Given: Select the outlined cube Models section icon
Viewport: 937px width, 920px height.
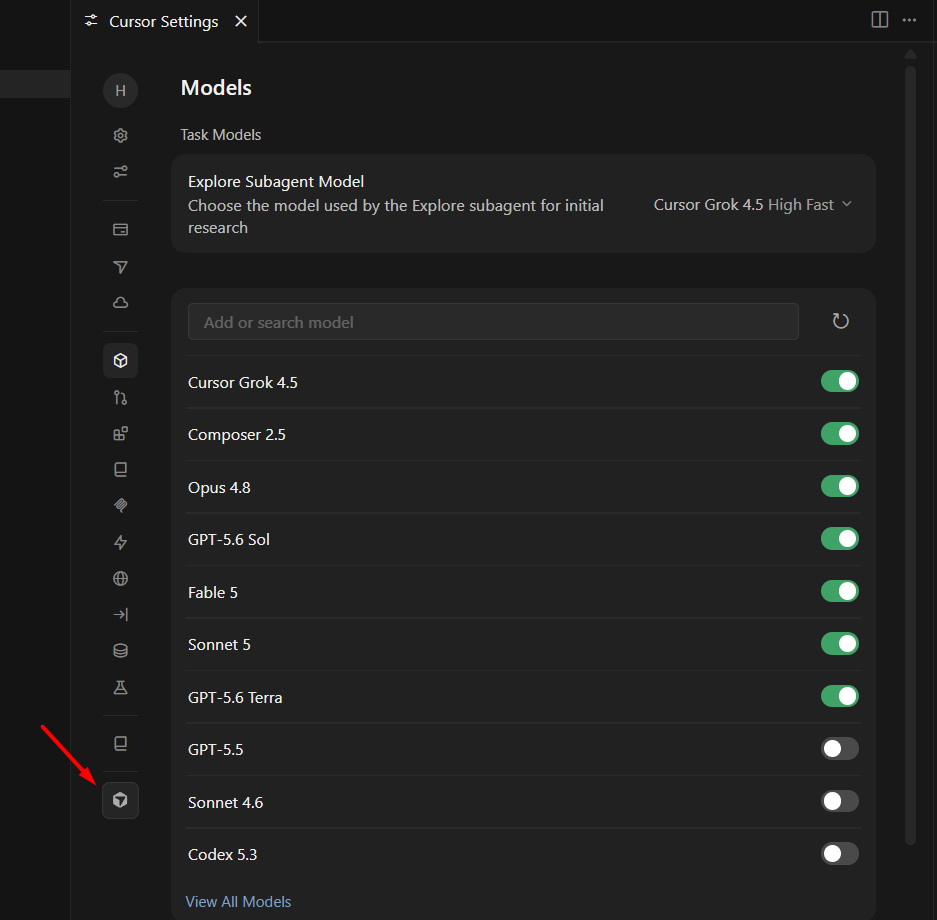Looking at the screenshot, I should tap(120, 361).
